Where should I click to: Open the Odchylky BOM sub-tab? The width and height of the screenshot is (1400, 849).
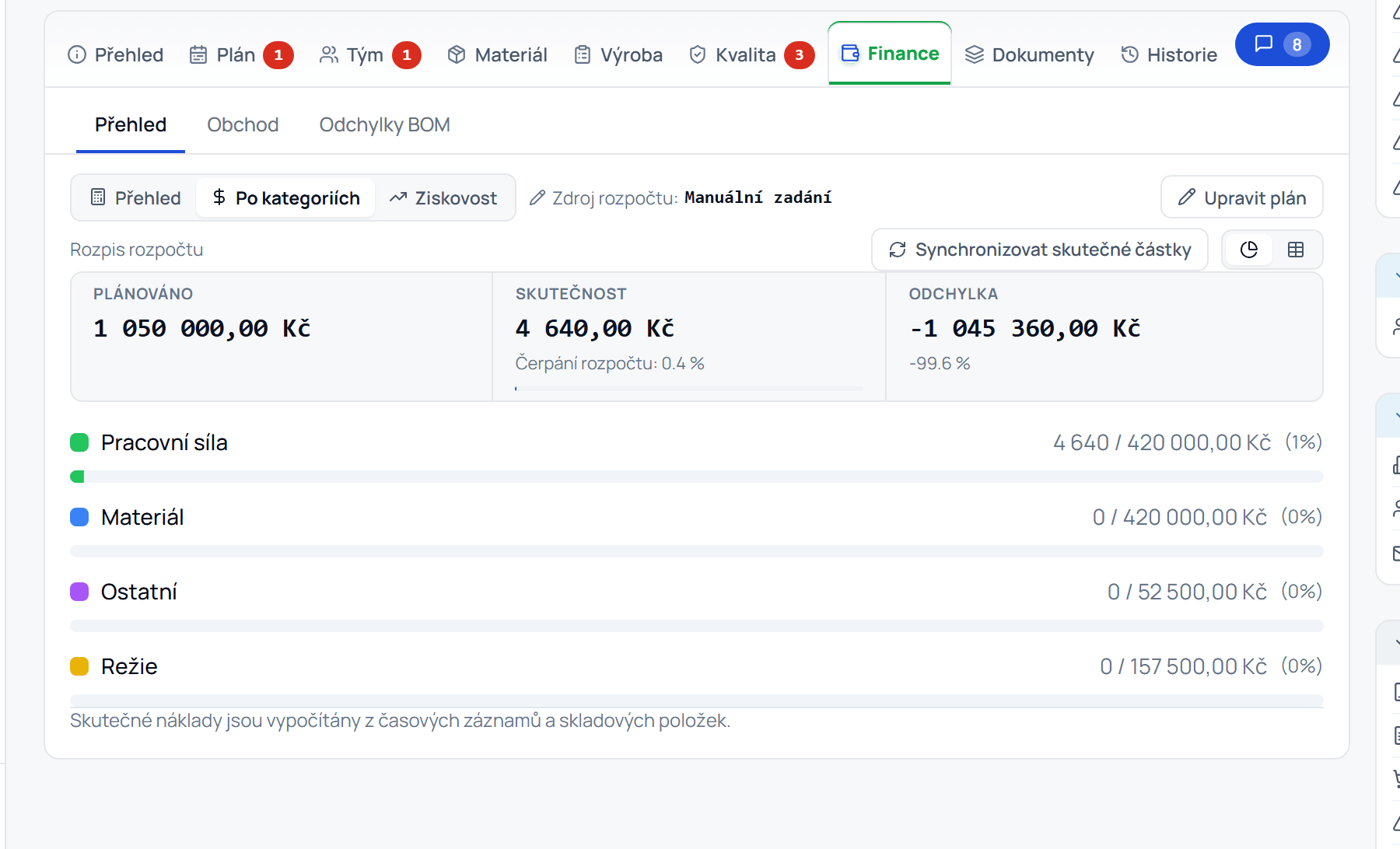(x=384, y=124)
